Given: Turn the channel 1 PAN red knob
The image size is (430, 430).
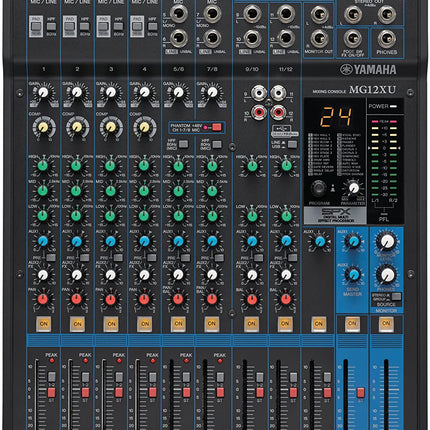Looking at the screenshot, I should [x=43, y=299].
